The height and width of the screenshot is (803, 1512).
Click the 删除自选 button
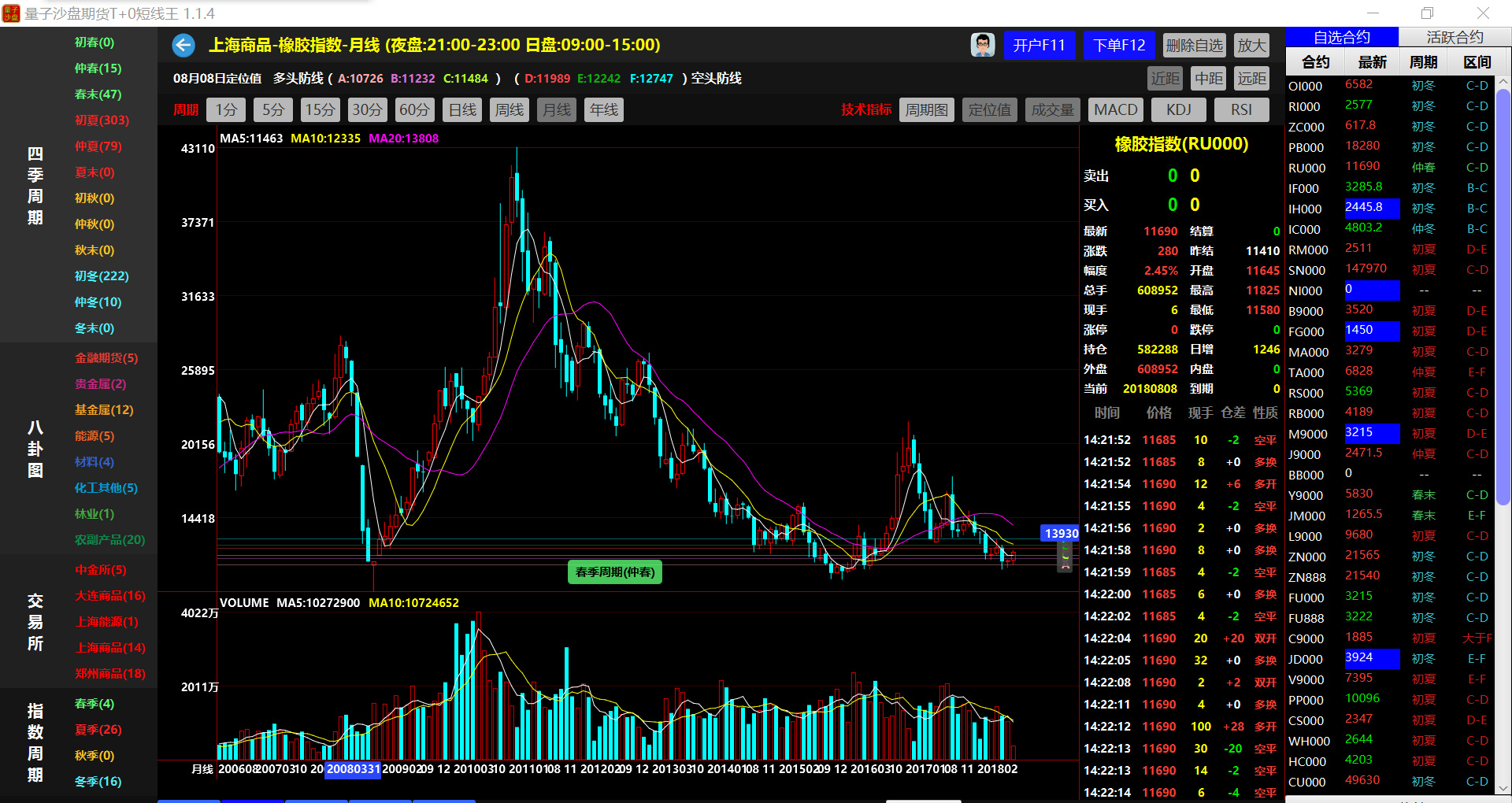coord(1194,45)
